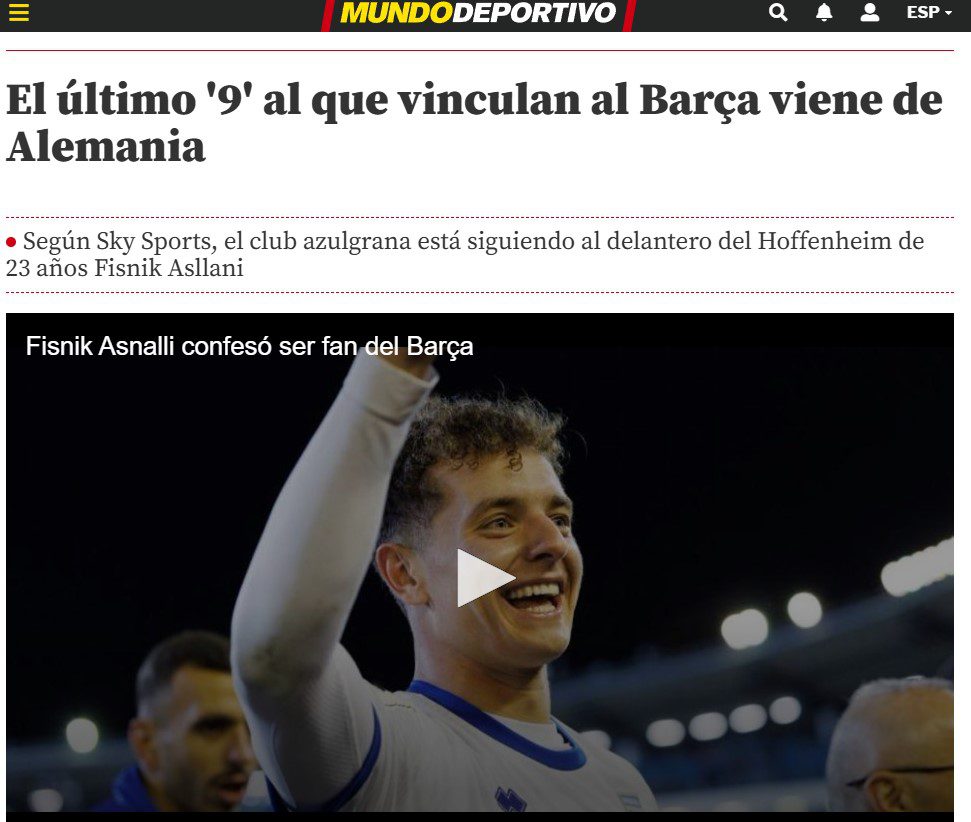
Task: Open the yellow hamburger menu
Action: [x=19, y=12]
